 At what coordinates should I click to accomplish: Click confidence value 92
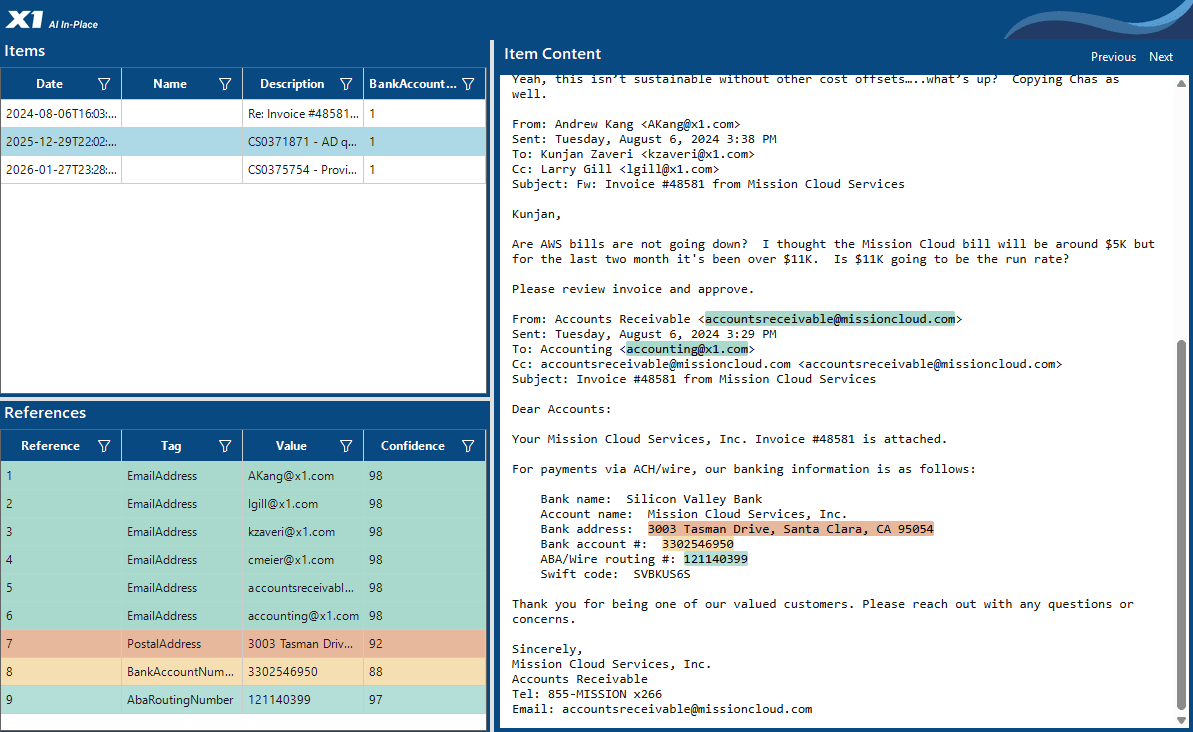coord(424,644)
